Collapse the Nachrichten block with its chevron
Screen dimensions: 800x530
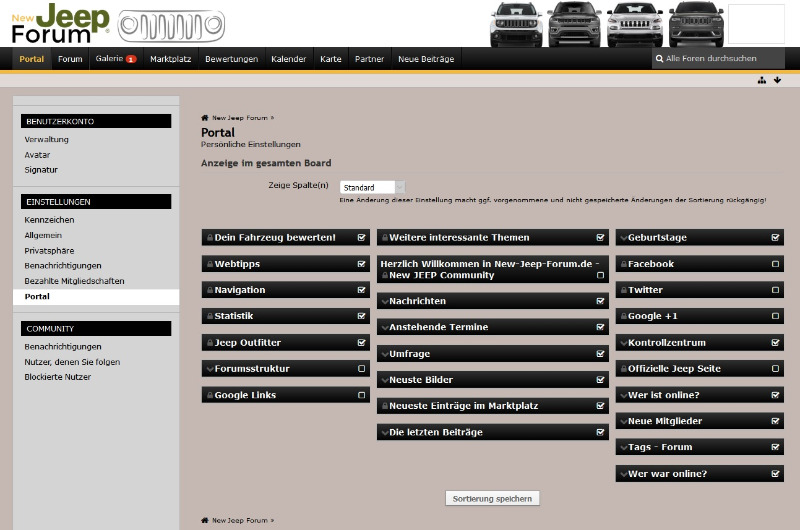click(x=384, y=301)
